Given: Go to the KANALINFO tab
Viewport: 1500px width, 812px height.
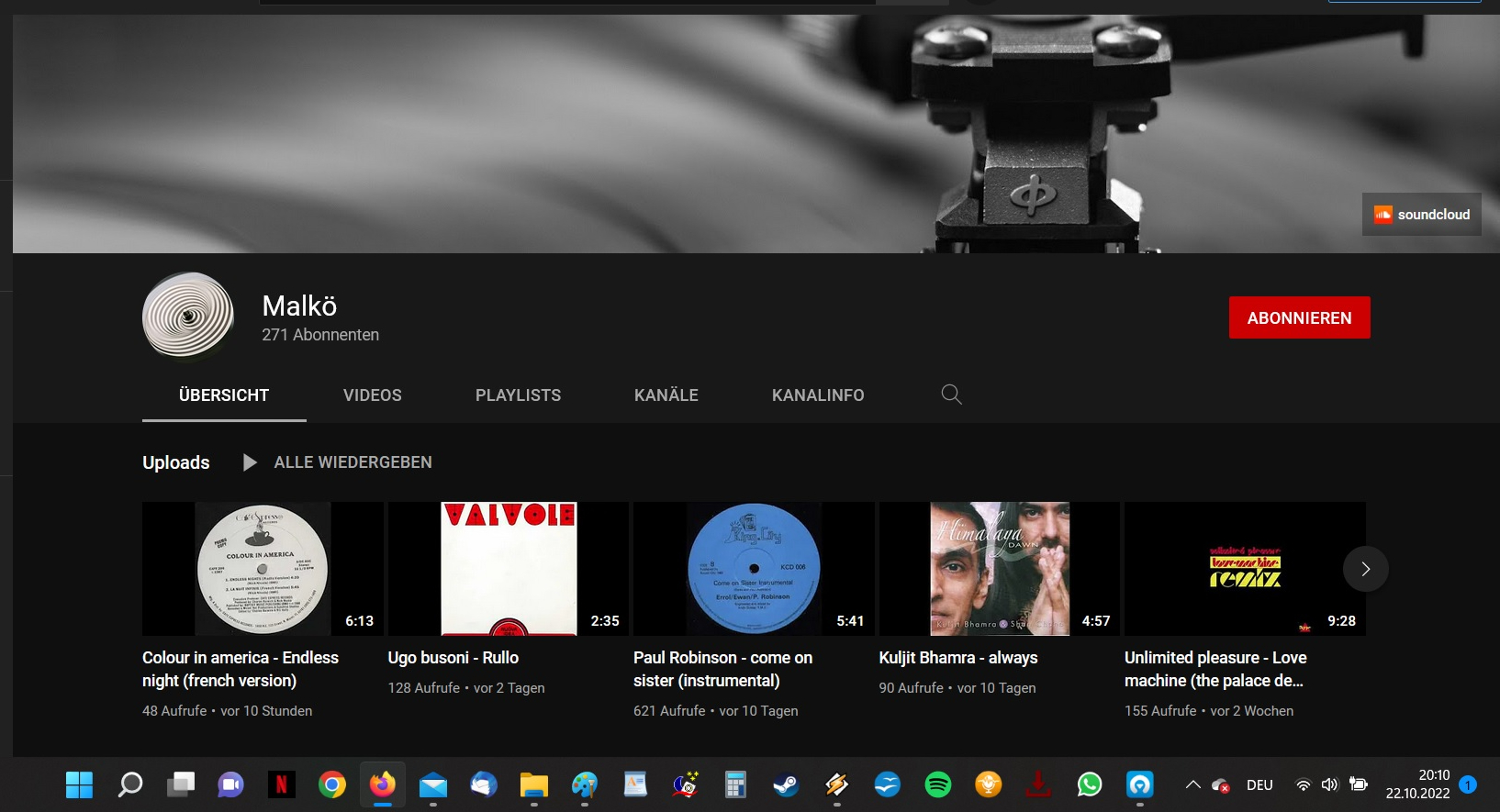Looking at the screenshot, I should pyautogui.click(x=817, y=395).
